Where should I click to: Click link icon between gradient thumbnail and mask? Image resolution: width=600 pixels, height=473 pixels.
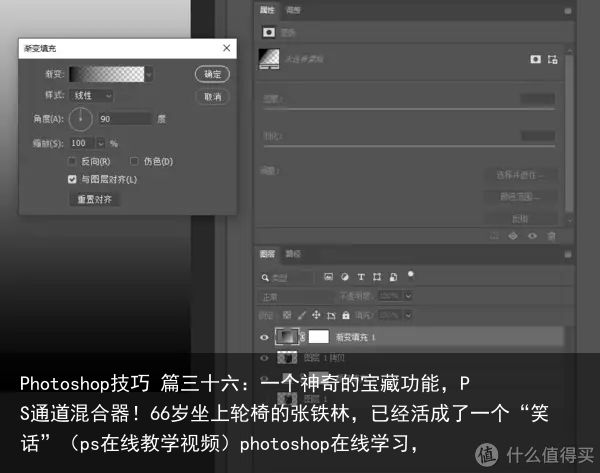click(x=303, y=337)
